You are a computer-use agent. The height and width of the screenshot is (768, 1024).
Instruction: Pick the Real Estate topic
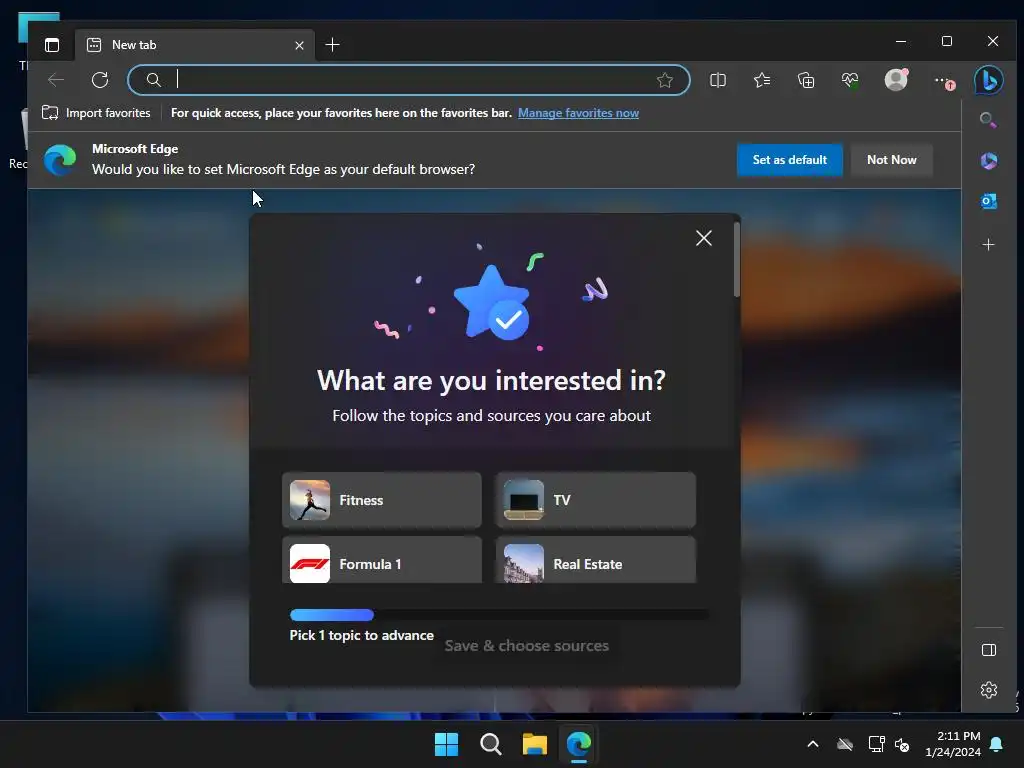[596, 560]
